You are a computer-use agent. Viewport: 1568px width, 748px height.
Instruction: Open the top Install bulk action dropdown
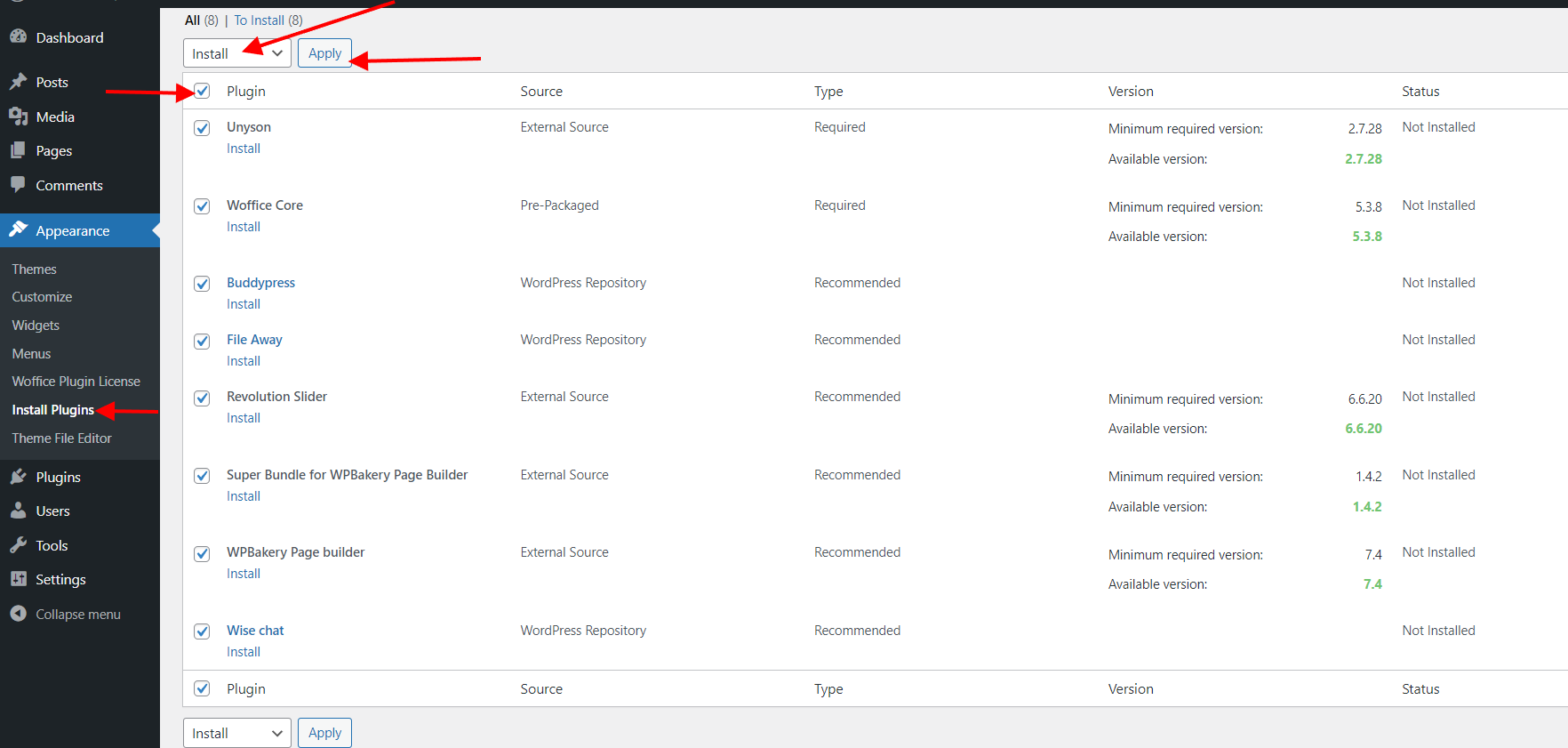[x=236, y=53]
